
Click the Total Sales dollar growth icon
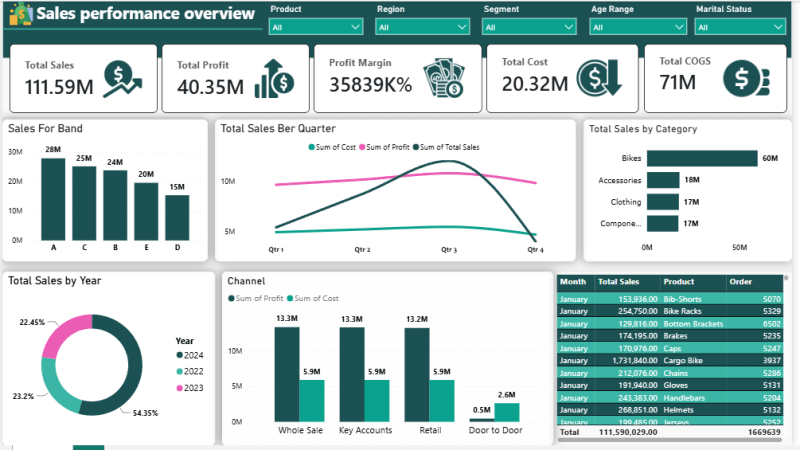coord(122,79)
